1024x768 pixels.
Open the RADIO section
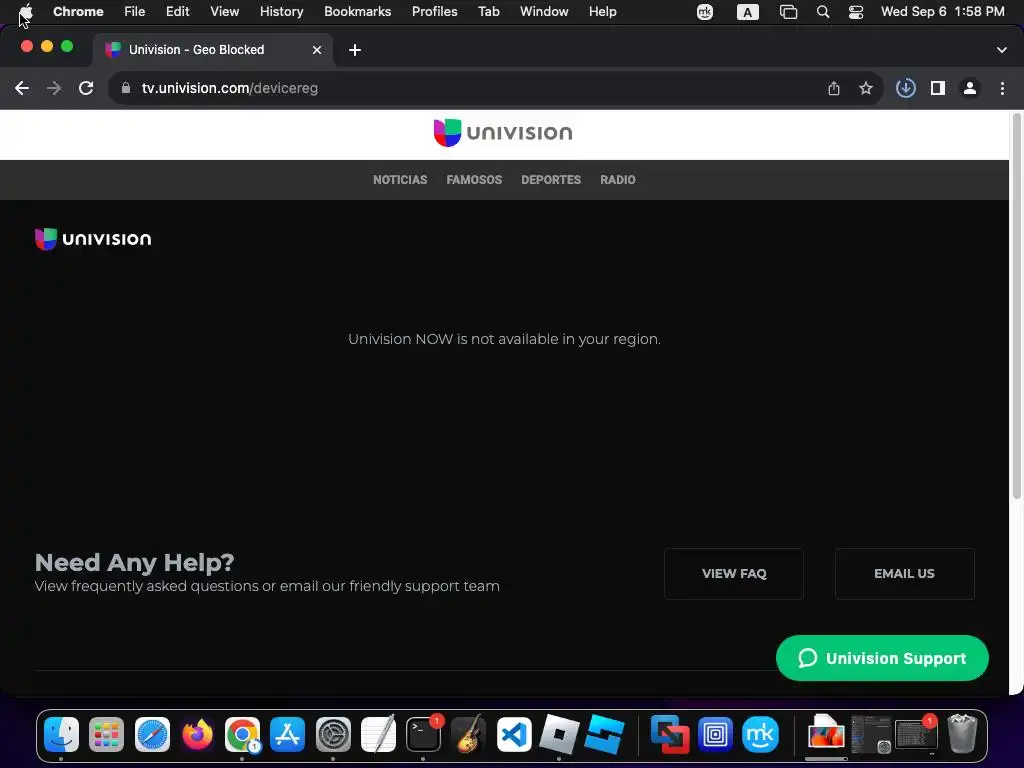coord(618,180)
